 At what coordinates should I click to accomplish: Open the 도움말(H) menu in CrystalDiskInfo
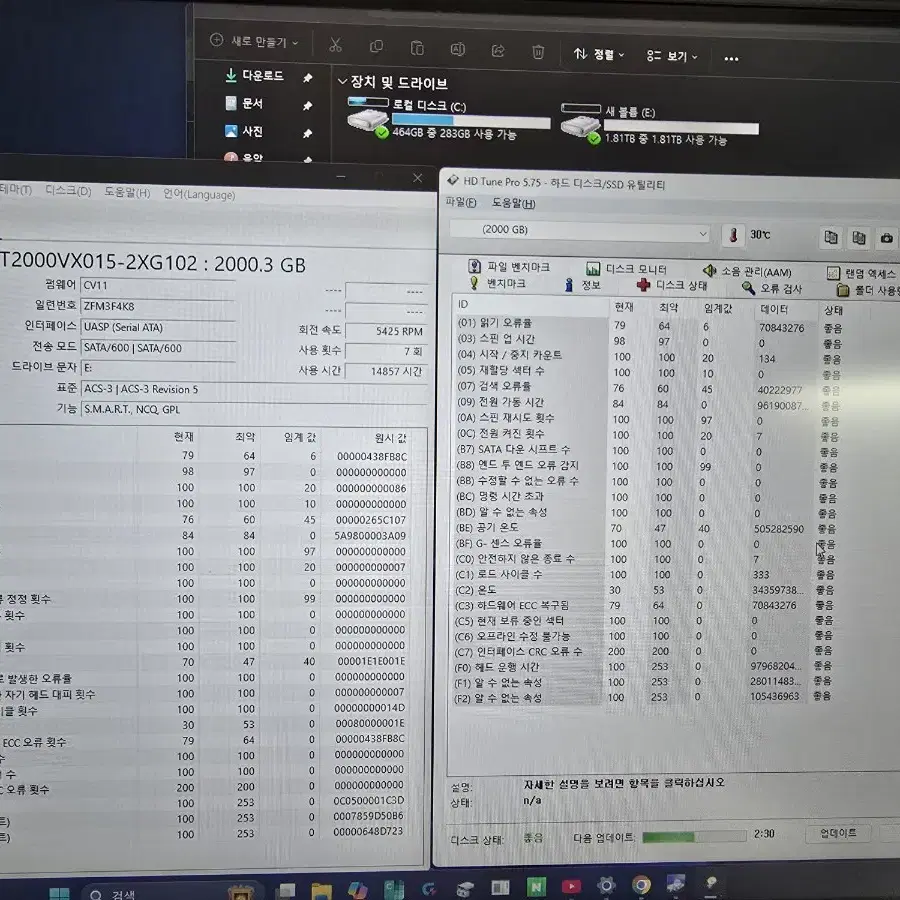pyautogui.click(x=127, y=192)
